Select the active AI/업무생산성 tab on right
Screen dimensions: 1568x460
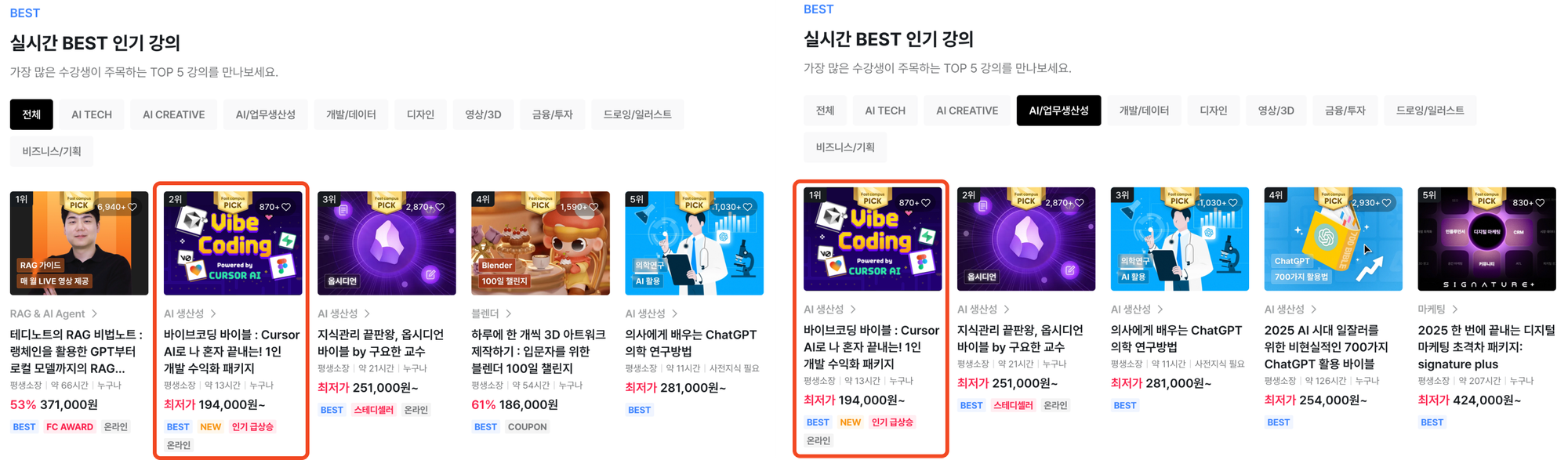1058,110
